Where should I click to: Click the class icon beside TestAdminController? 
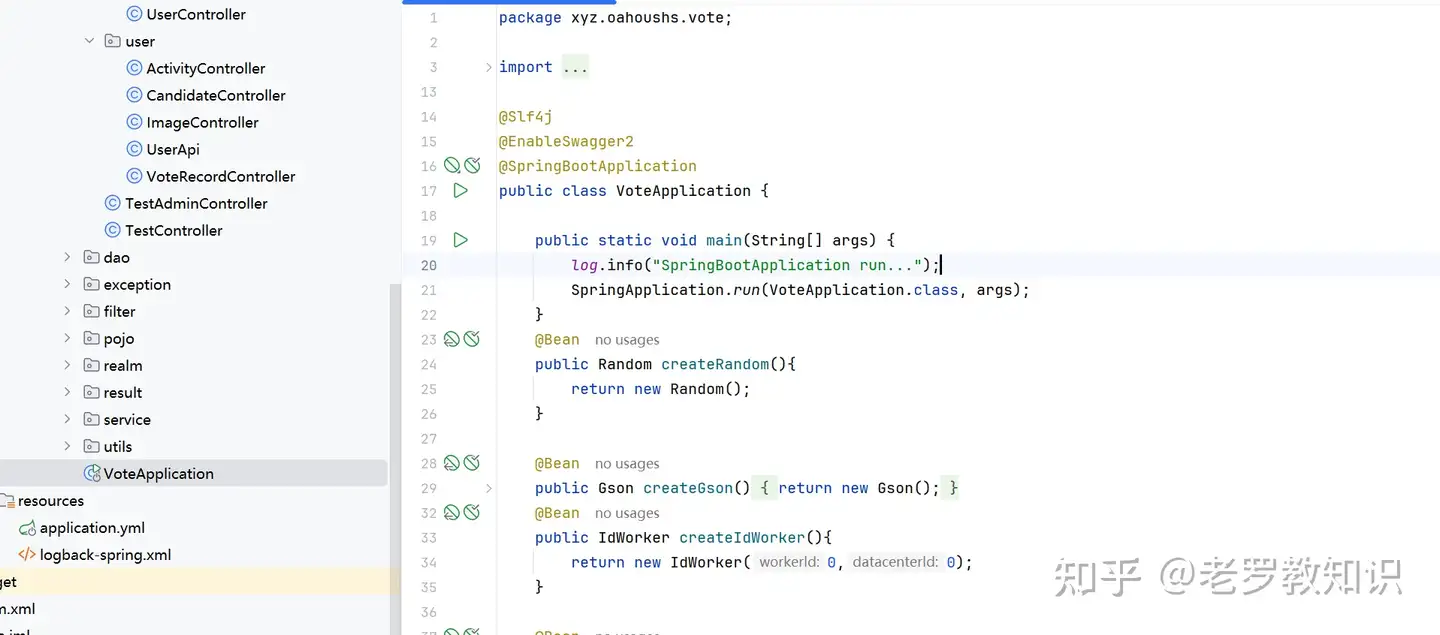(113, 203)
